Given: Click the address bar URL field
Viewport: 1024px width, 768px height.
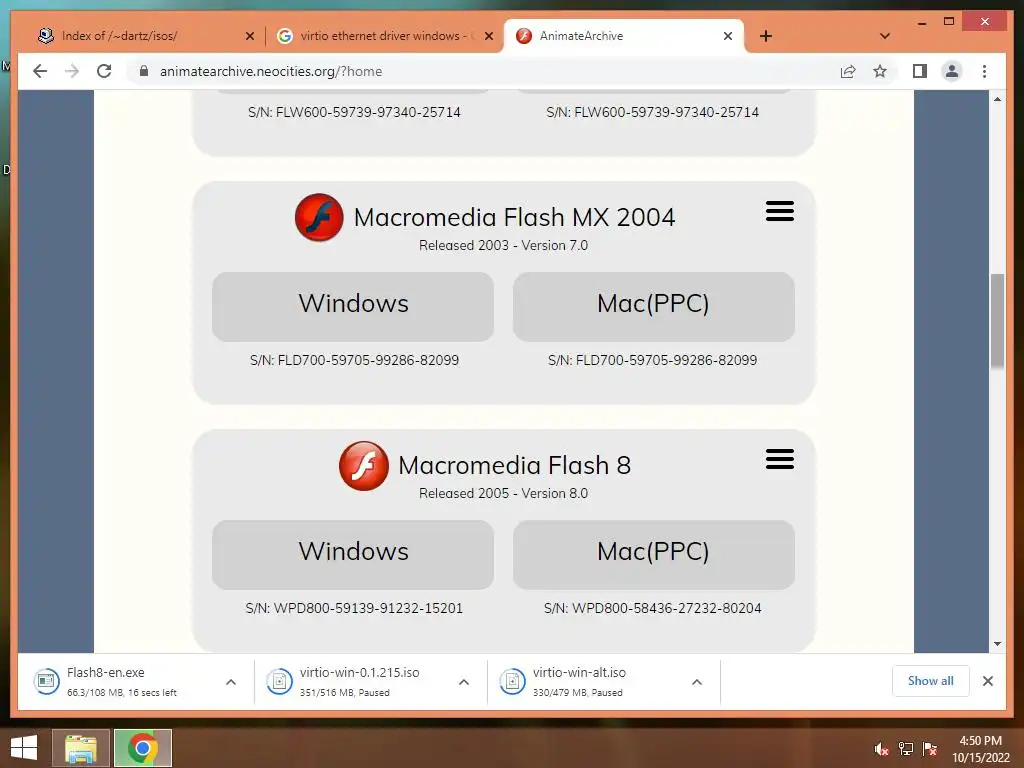Looking at the screenshot, I should [483, 71].
